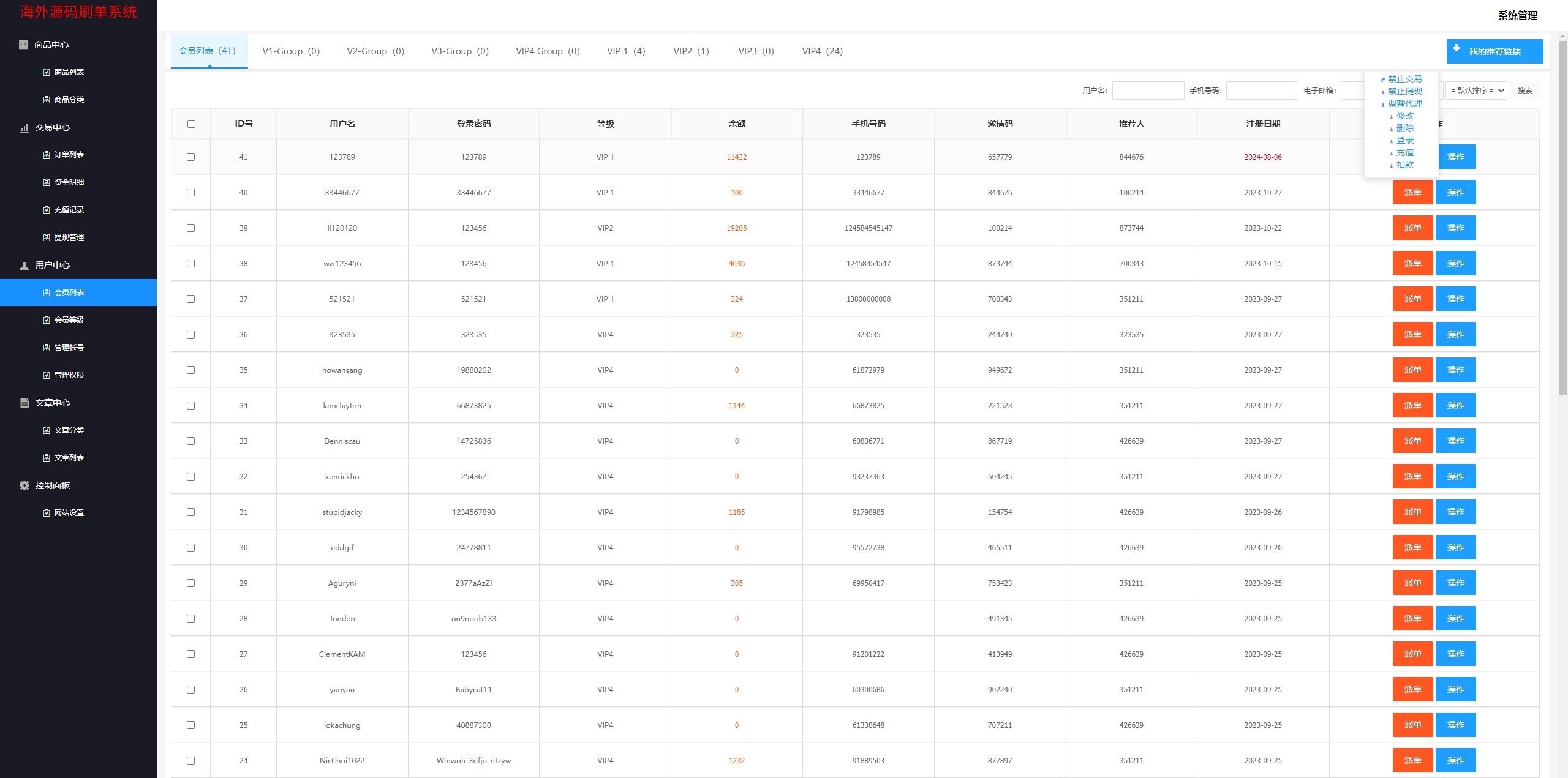This screenshot has width=1568, height=778.
Task: Click the 用户中心 person icon
Action: click(24, 266)
